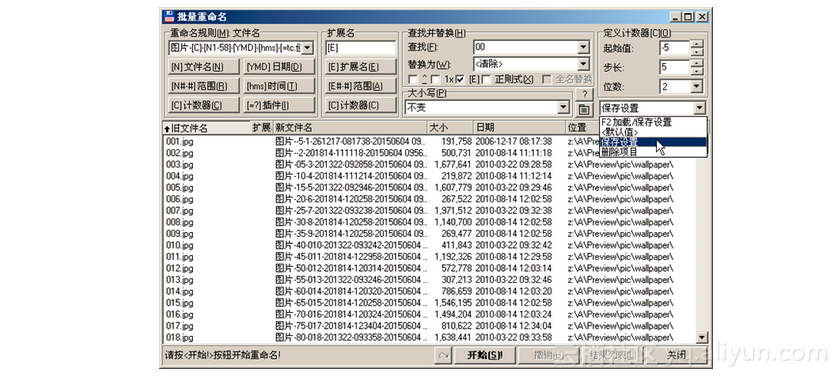Click the rename mask text field
Viewport: 839px width, 378px height.
pyautogui.click(x=235, y=48)
